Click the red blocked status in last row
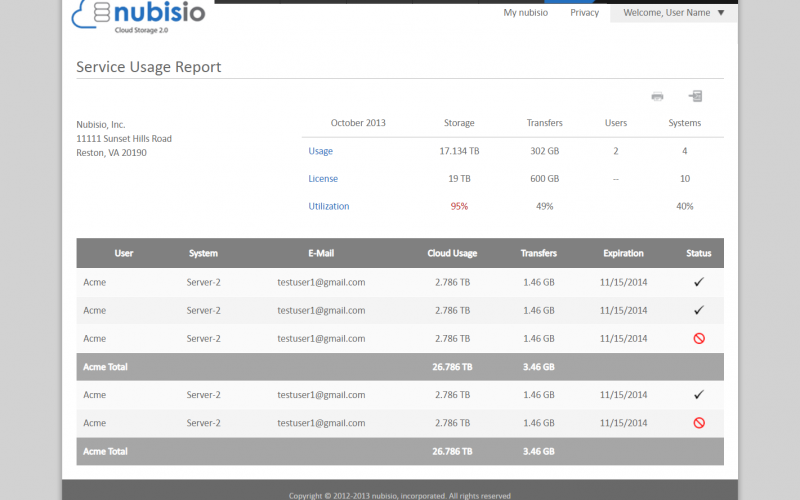This screenshot has height=500, width=800. tap(698, 423)
